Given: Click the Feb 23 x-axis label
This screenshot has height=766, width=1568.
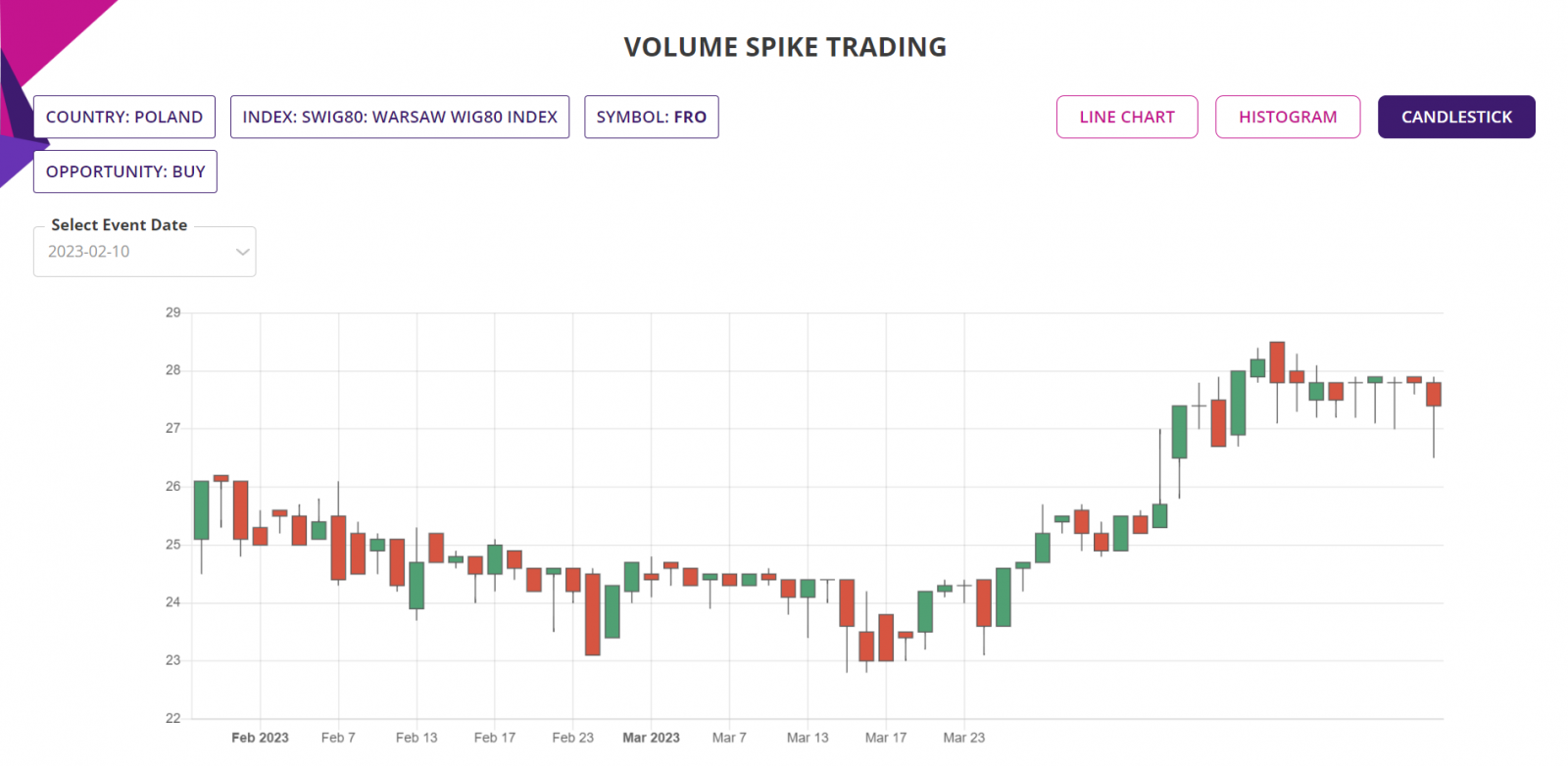Looking at the screenshot, I should pos(573,738).
